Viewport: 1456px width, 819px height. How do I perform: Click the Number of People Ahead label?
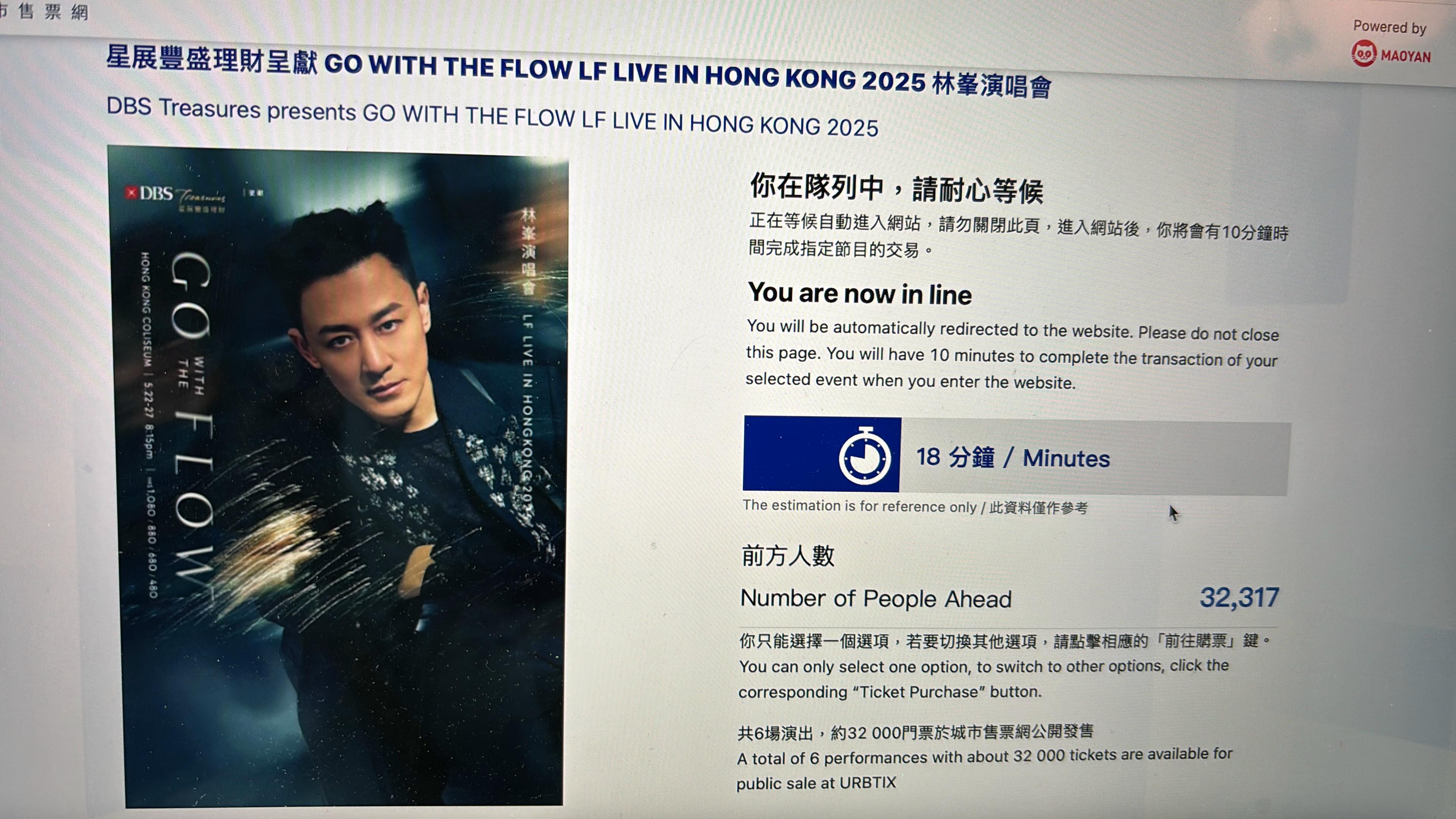tap(875, 599)
